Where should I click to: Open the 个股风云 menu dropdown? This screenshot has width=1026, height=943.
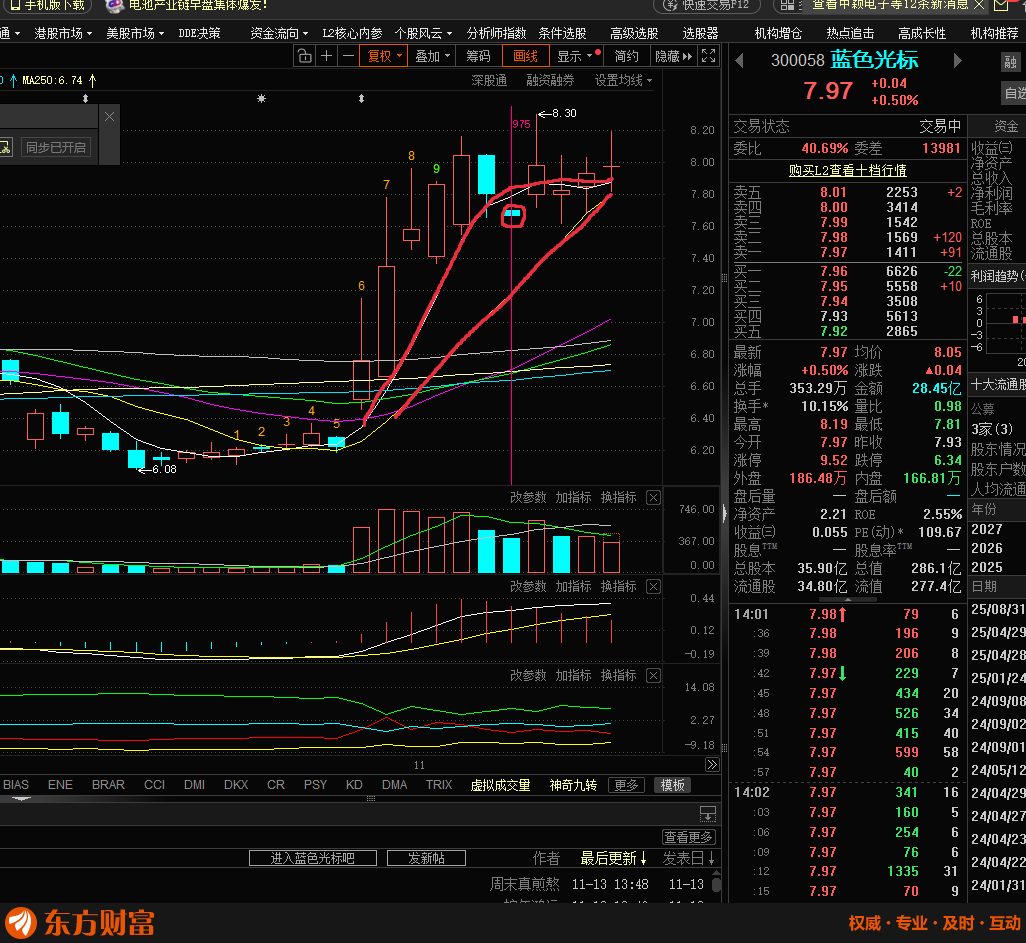pyautogui.click(x=423, y=33)
